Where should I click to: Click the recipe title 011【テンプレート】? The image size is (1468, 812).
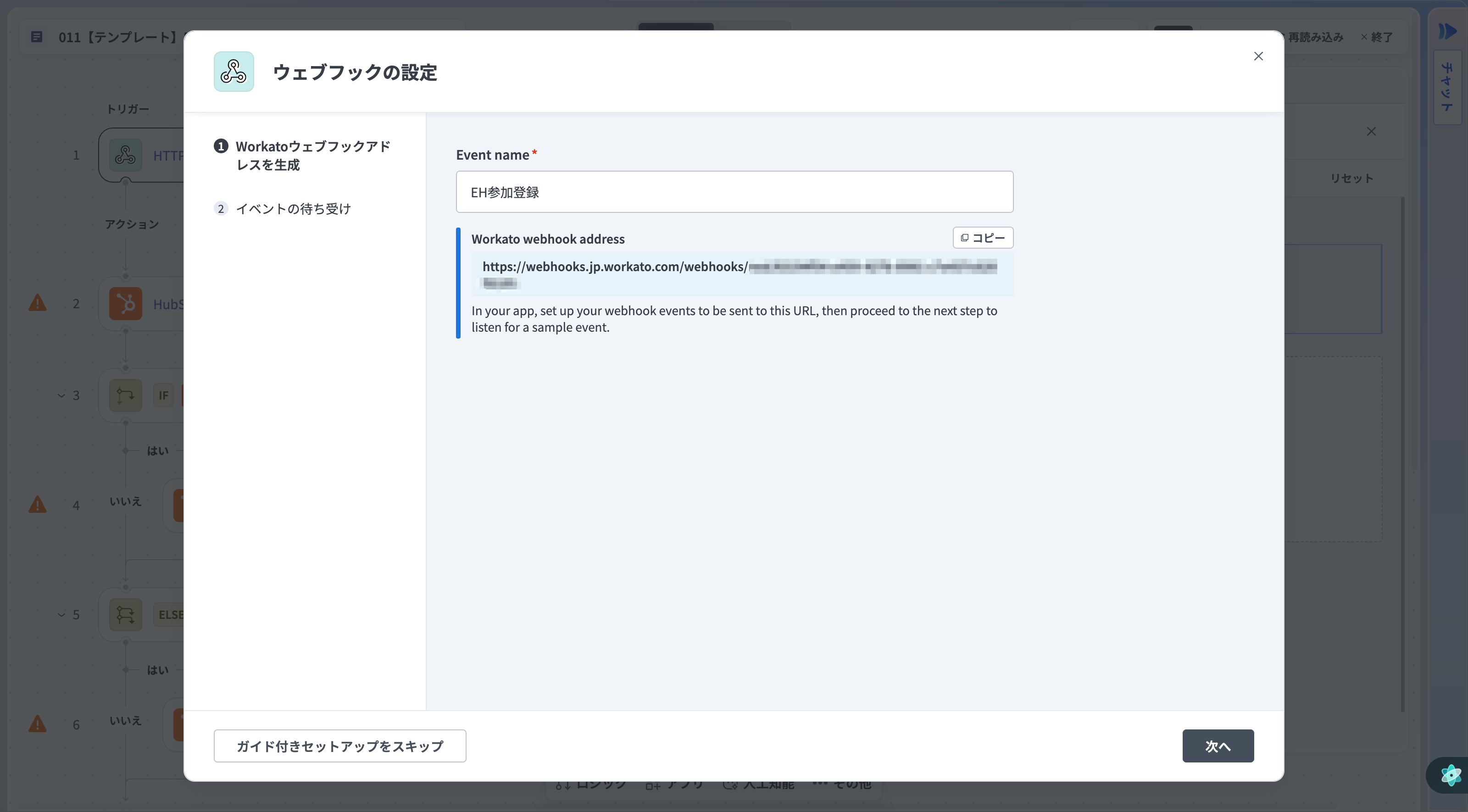(118, 37)
